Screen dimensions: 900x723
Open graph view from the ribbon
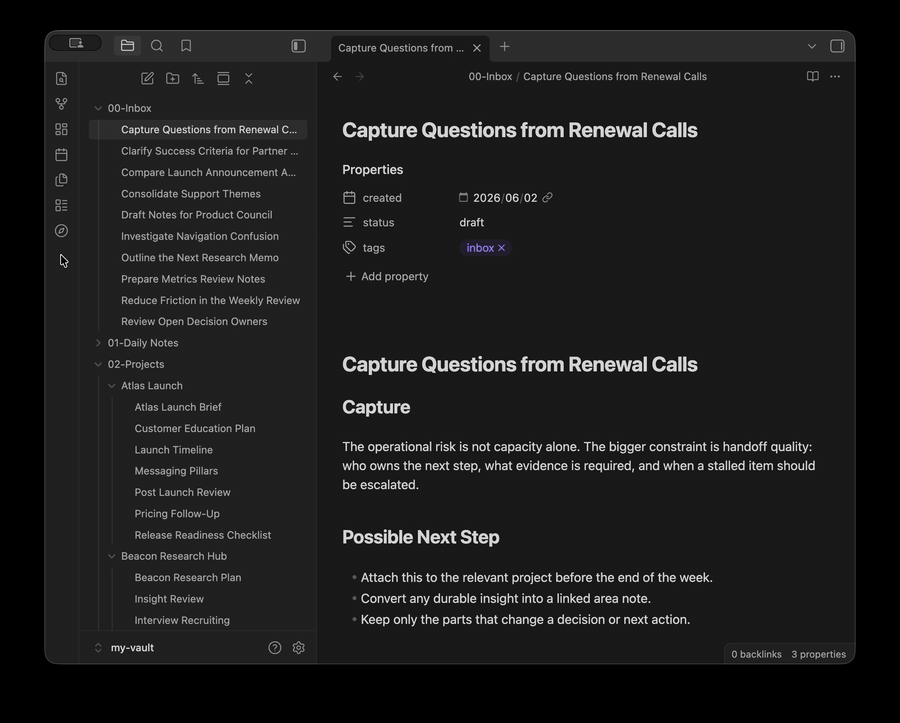coord(61,104)
